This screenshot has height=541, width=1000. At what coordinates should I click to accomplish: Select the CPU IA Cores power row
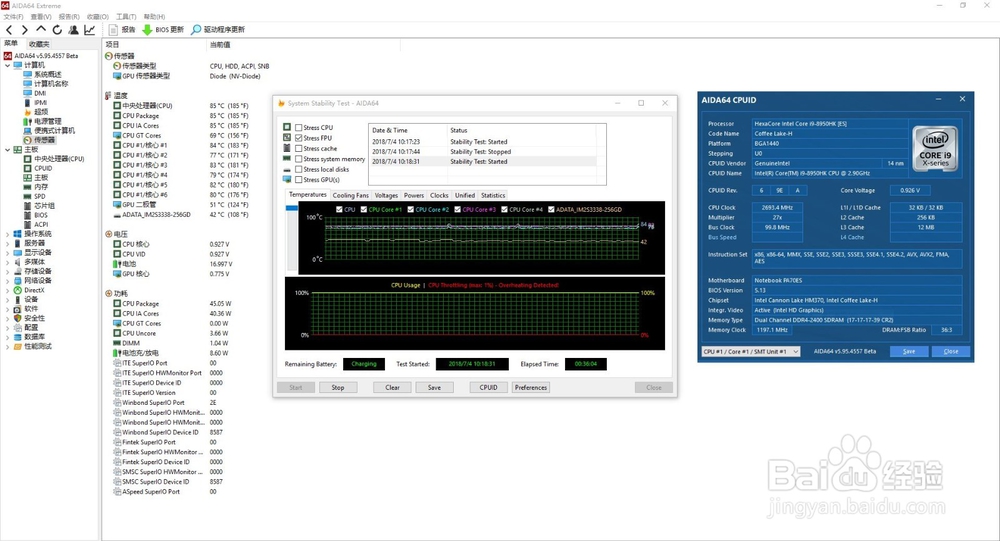point(173,314)
